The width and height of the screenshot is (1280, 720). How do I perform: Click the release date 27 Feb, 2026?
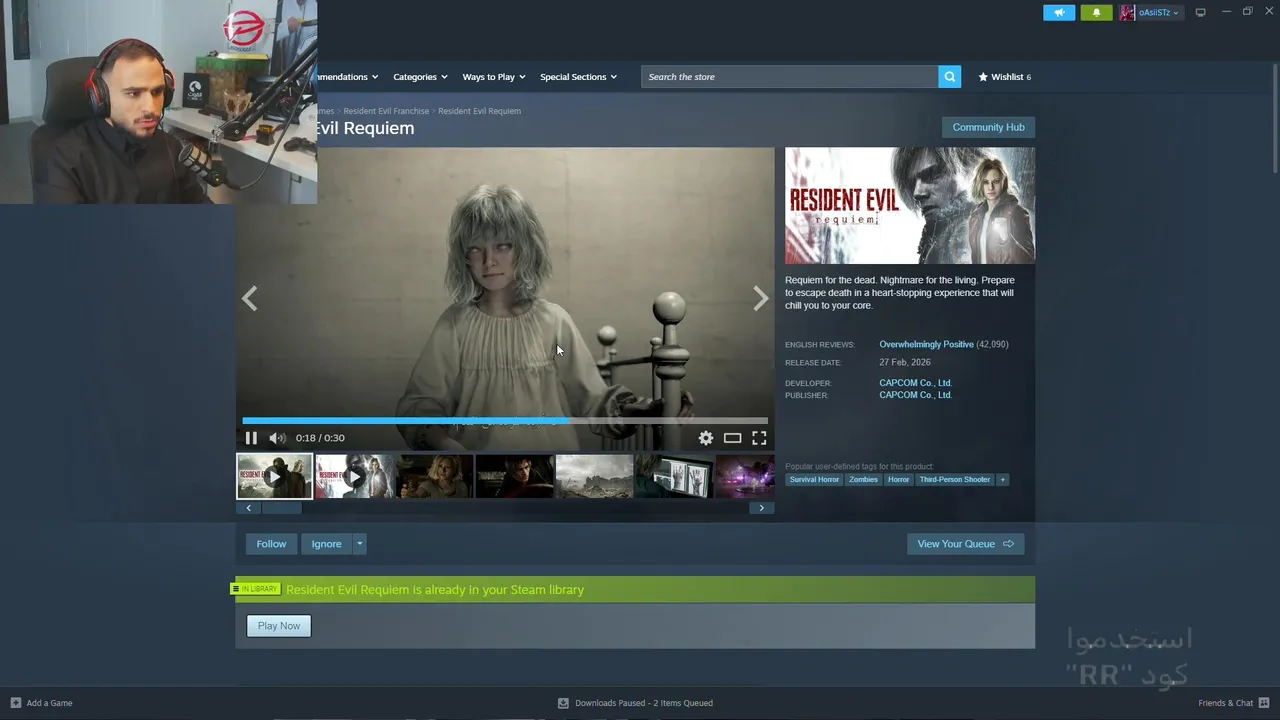pyautogui.click(x=905, y=362)
